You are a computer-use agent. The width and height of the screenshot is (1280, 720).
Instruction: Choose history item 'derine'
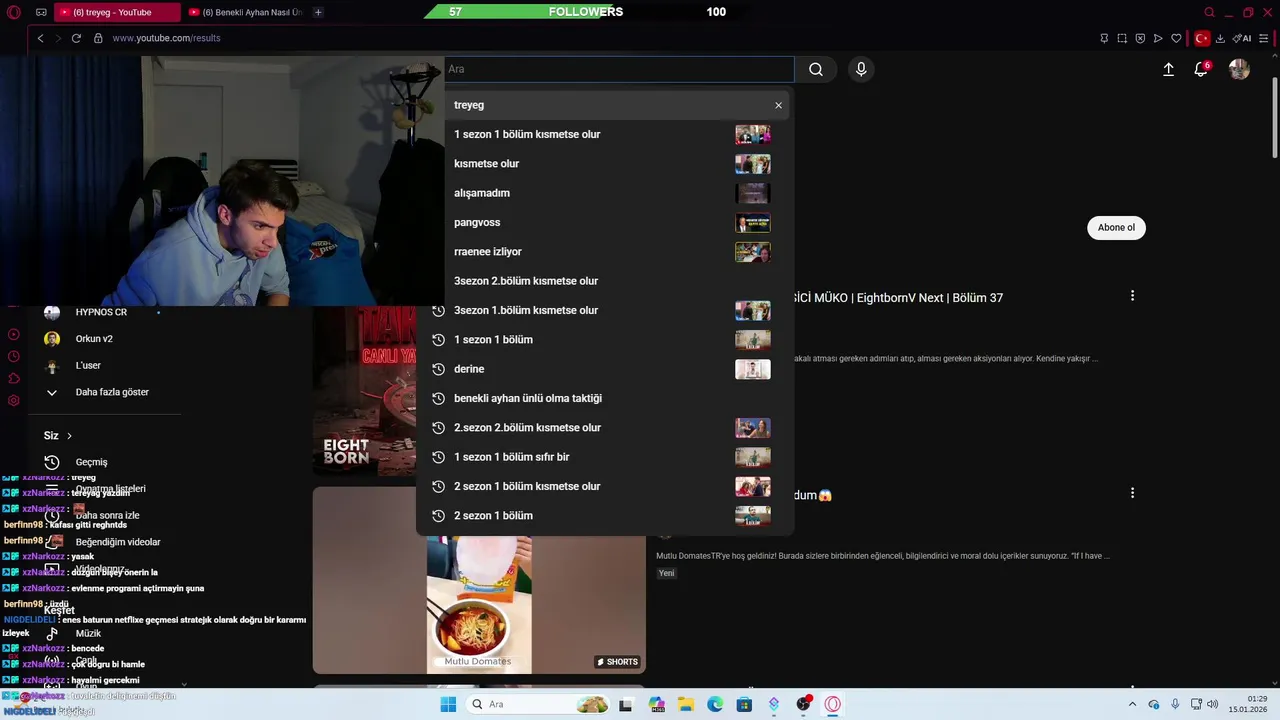(605, 369)
